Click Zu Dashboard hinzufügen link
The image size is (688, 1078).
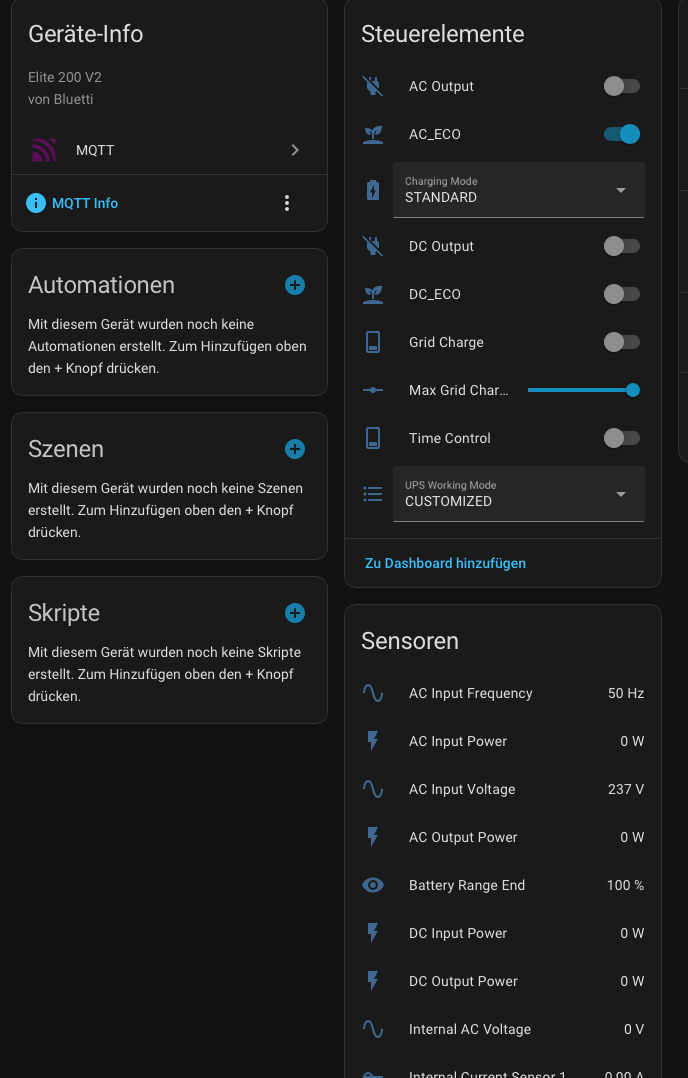point(445,563)
